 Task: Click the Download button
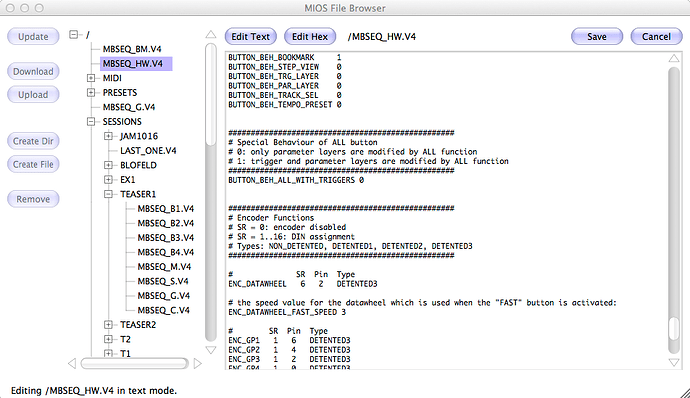tap(33, 71)
